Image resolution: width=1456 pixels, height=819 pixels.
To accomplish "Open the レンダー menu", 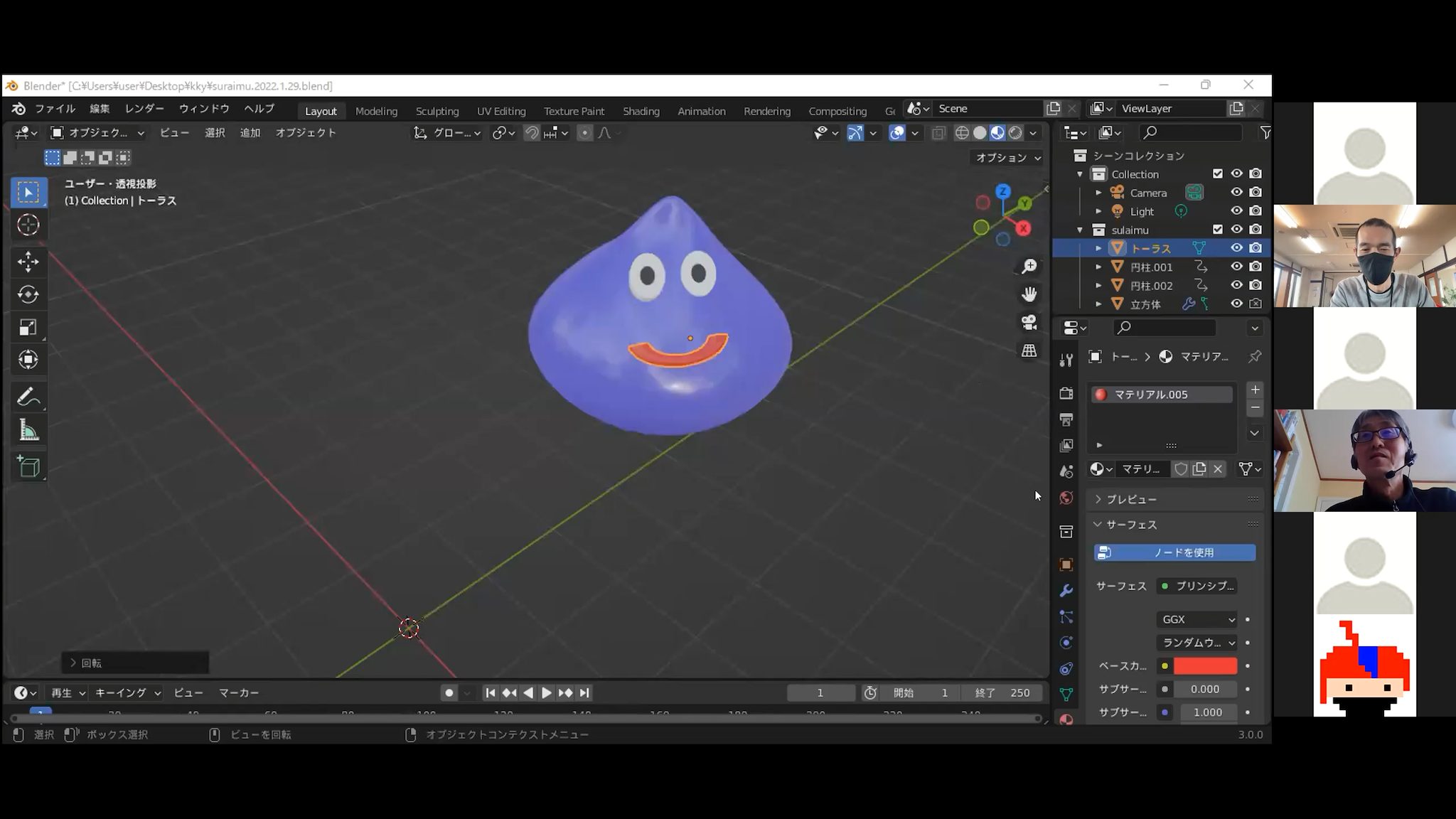I will coord(144,109).
